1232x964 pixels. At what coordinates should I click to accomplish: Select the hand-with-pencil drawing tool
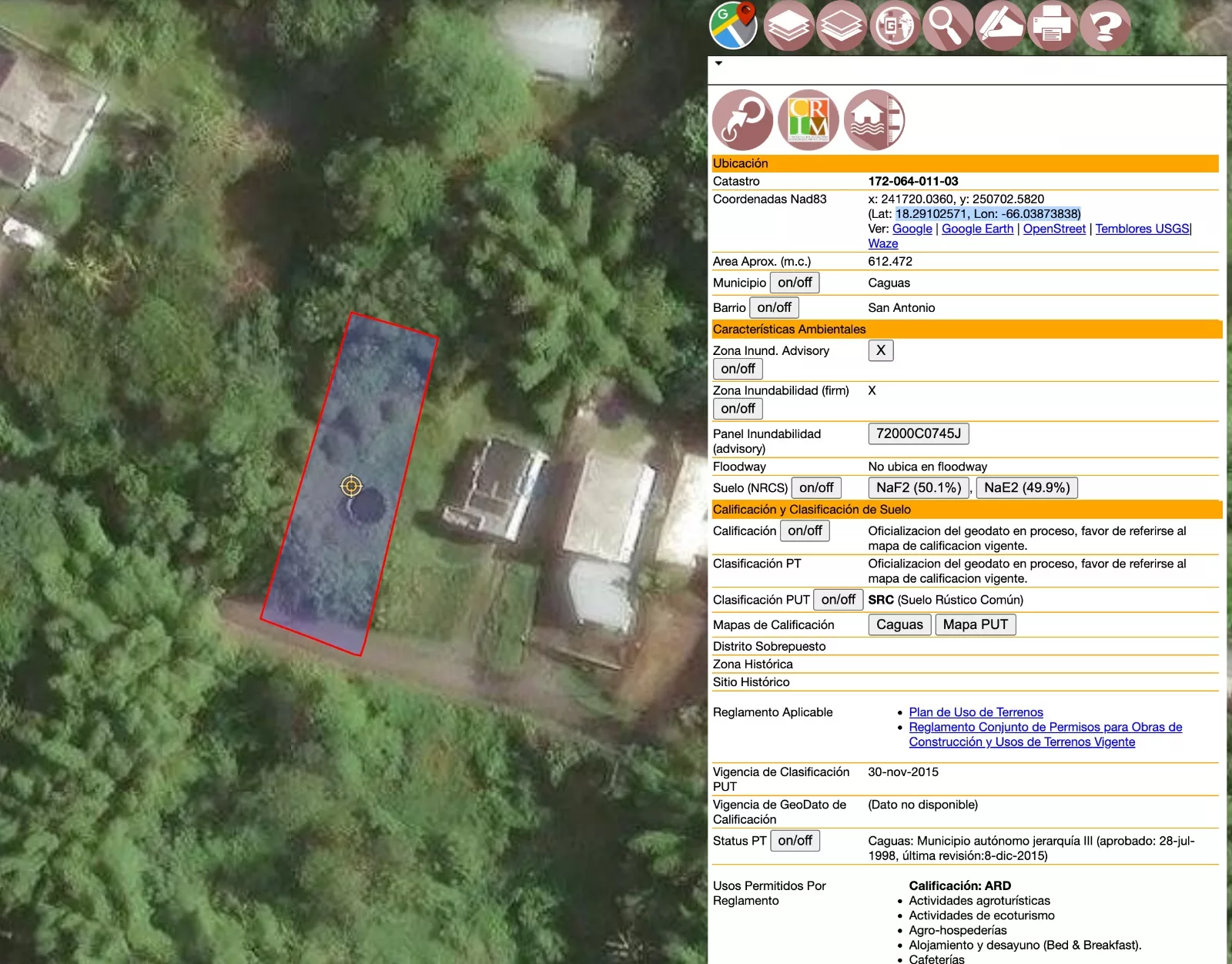1000,26
